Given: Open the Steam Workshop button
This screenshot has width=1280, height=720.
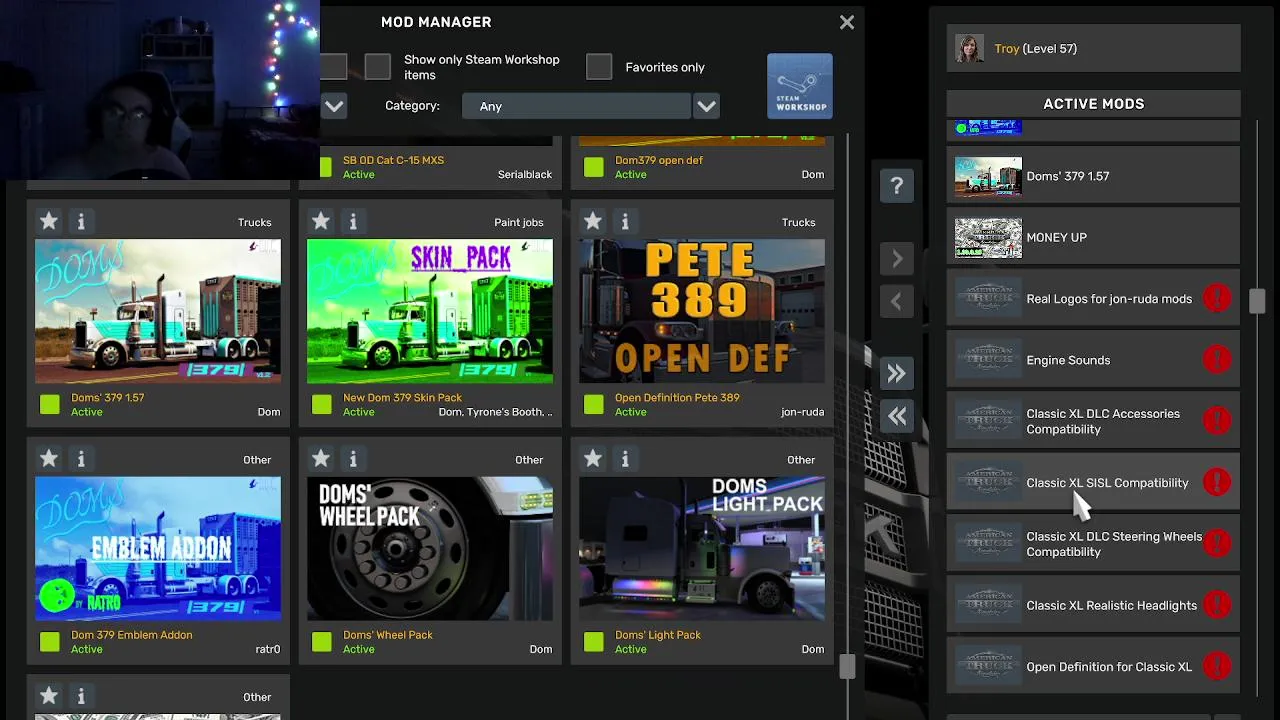Looking at the screenshot, I should coord(800,86).
